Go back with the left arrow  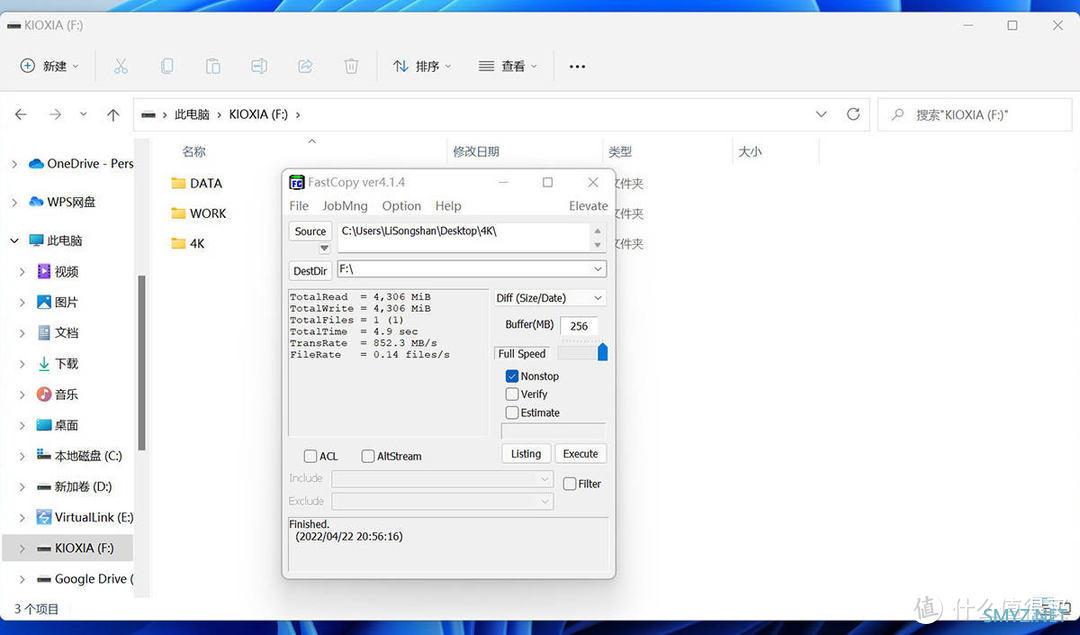(x=21, y=114)
